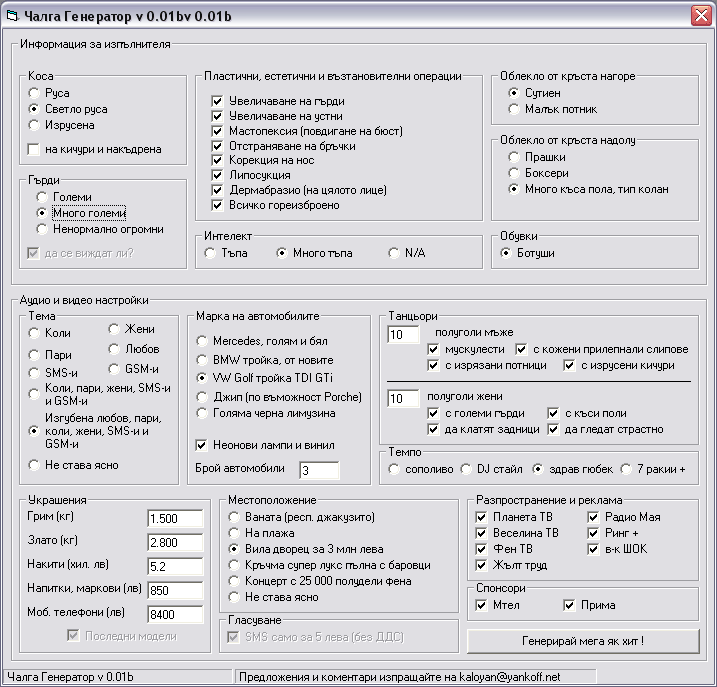717x687 pixels.
Task: Choose На плажа location
Action: tap(235, 533)
